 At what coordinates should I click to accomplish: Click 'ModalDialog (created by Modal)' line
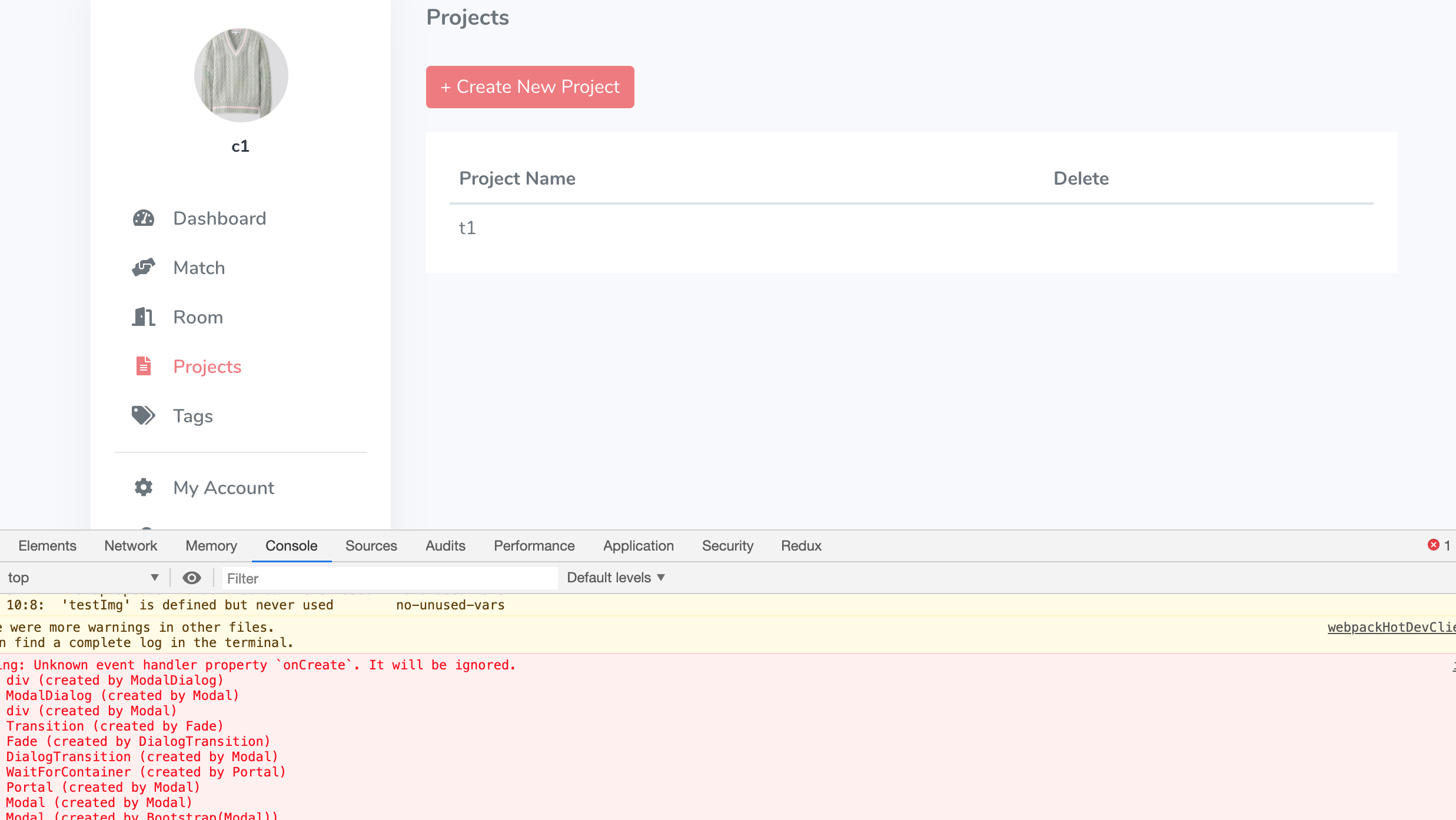point(122,695)
